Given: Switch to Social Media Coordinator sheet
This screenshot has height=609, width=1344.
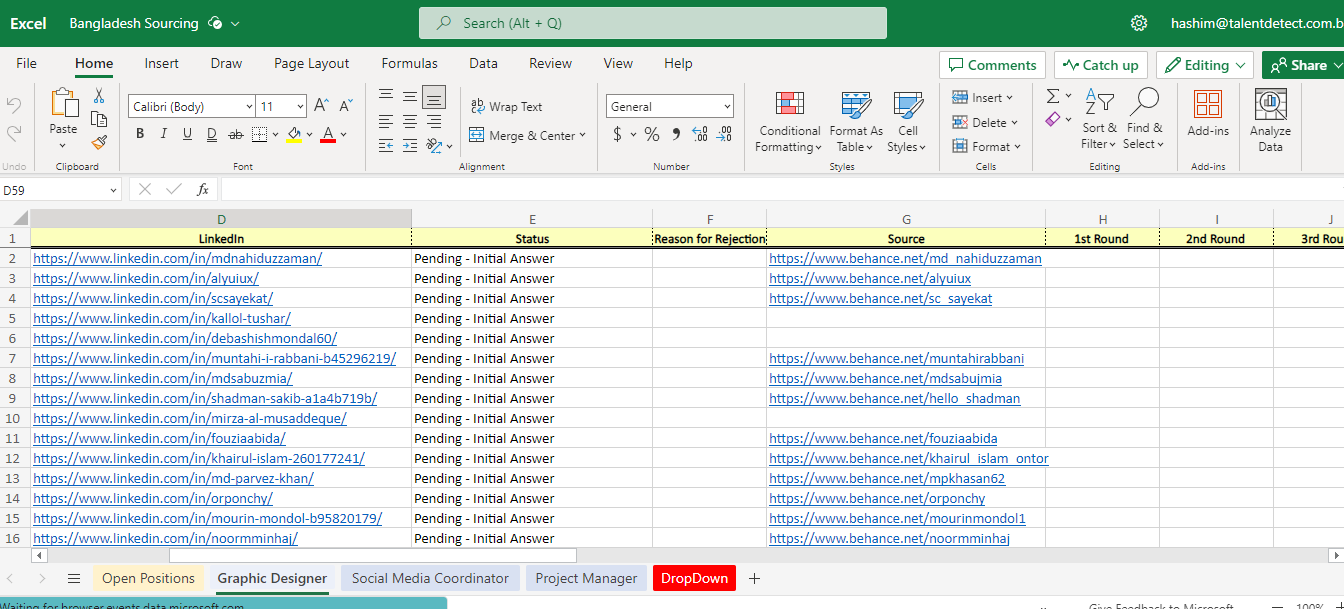Looking at the screenshot, I should coord(430,578).
